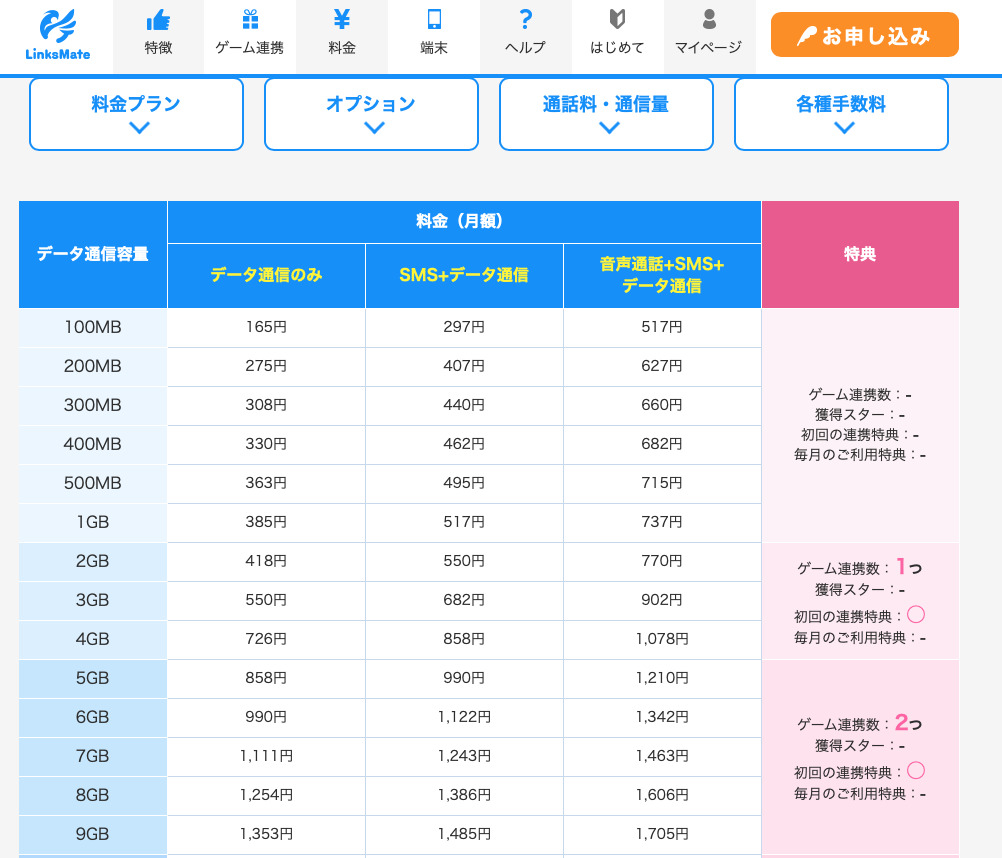The height and width of the screenshot is (858, 1002).
Task: Expand the 各種手数料 section
Action: pos(841,114)
